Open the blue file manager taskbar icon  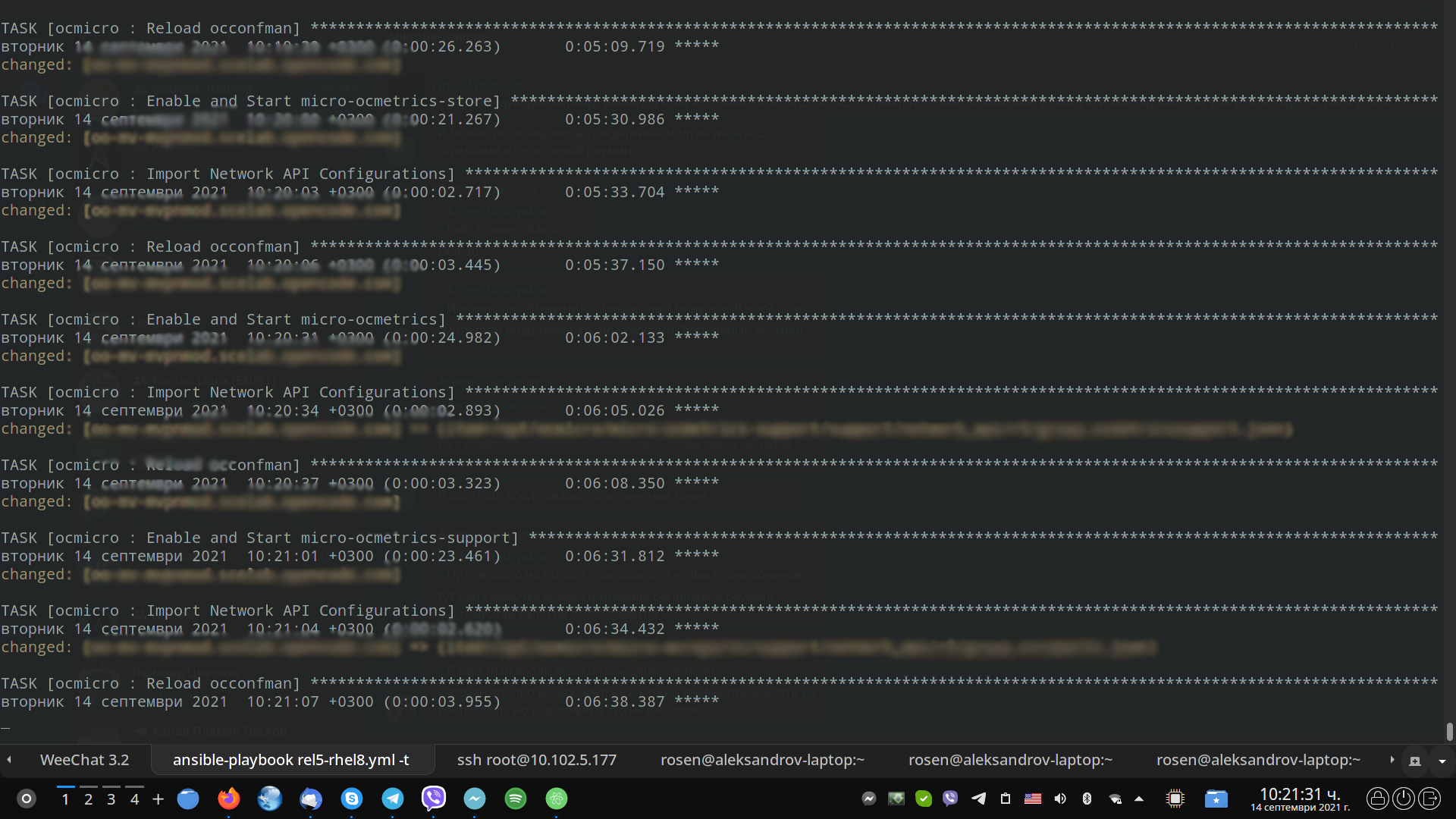pos(187,799)
